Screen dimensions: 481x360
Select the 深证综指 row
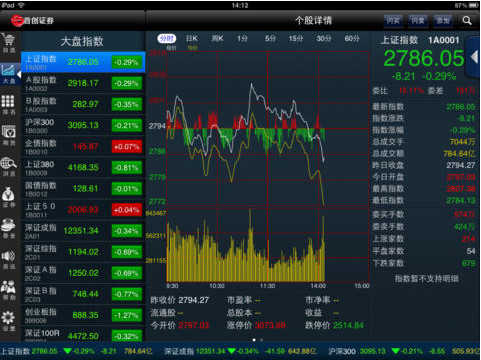(83, 252)
